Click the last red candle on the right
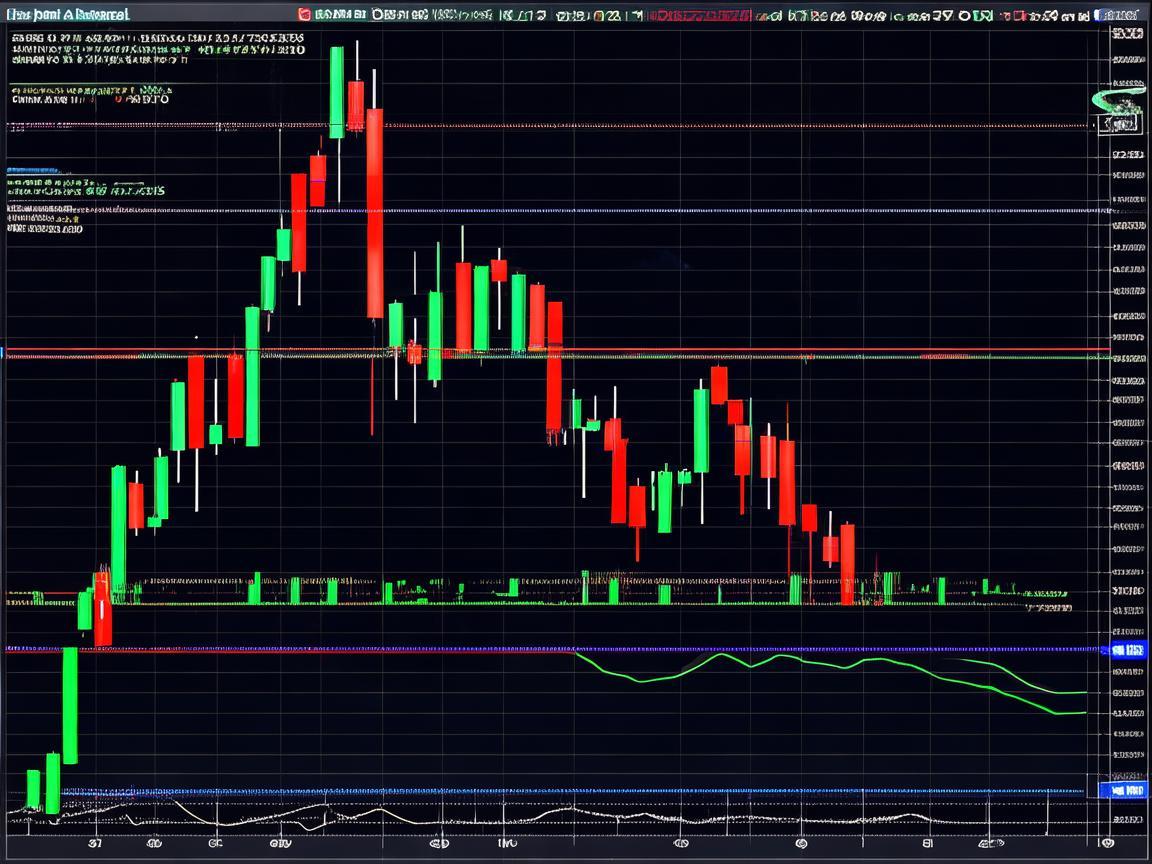 pyautogui.click(x=847, y=563)
